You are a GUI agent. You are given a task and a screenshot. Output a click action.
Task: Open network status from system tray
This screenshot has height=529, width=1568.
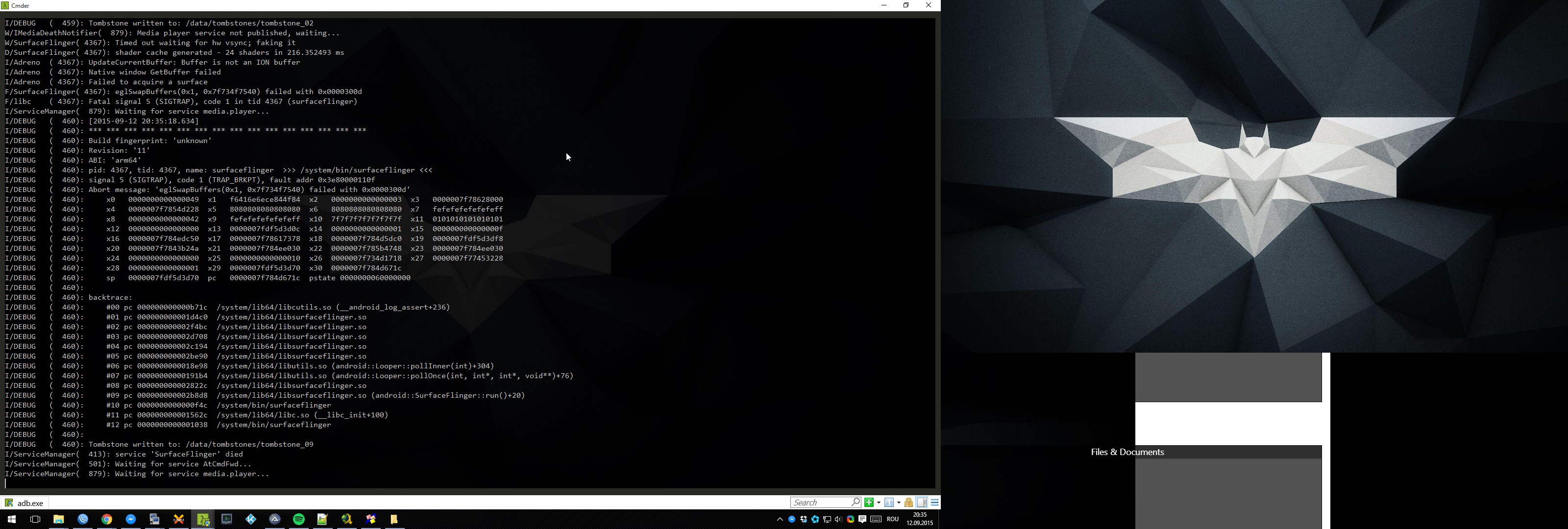[827, 519]
